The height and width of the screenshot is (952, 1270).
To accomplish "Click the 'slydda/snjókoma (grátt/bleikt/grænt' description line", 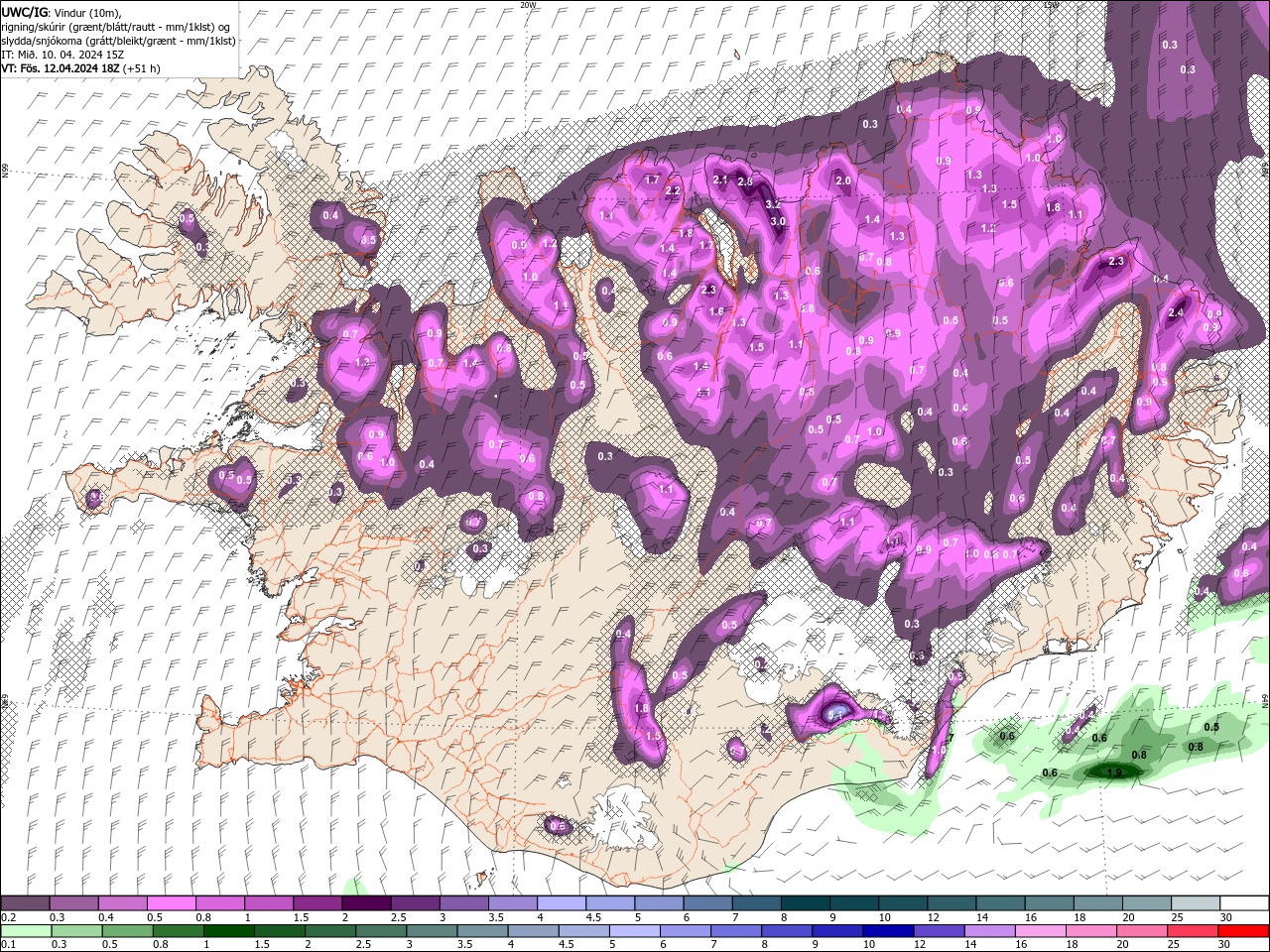I will coord(118,41).
